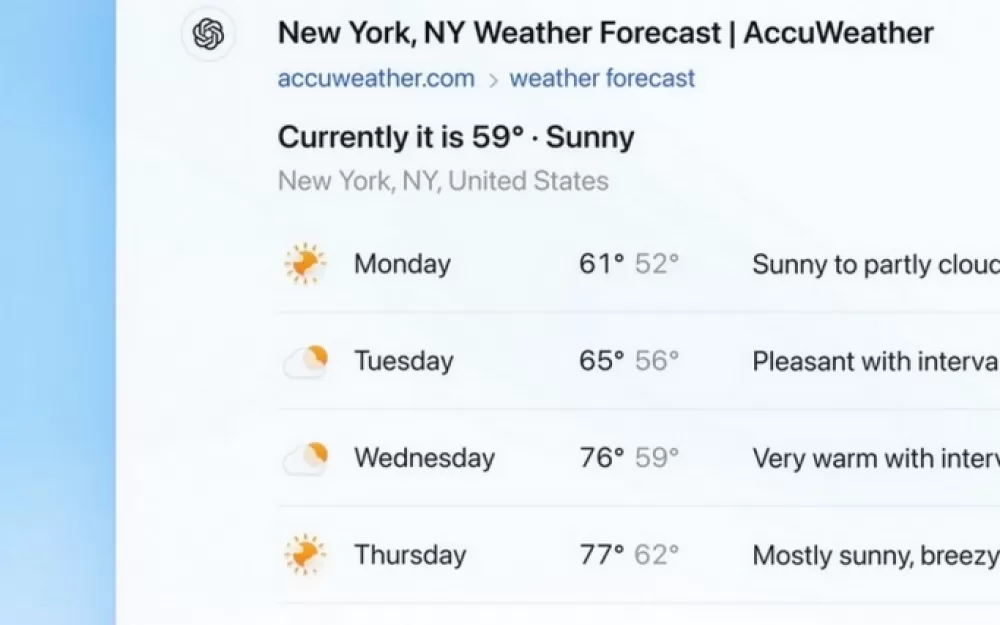The width and height of the screenshot is (1000, 625).
Task: Select the Wednesday forecast row label
Action: point(424,458)
